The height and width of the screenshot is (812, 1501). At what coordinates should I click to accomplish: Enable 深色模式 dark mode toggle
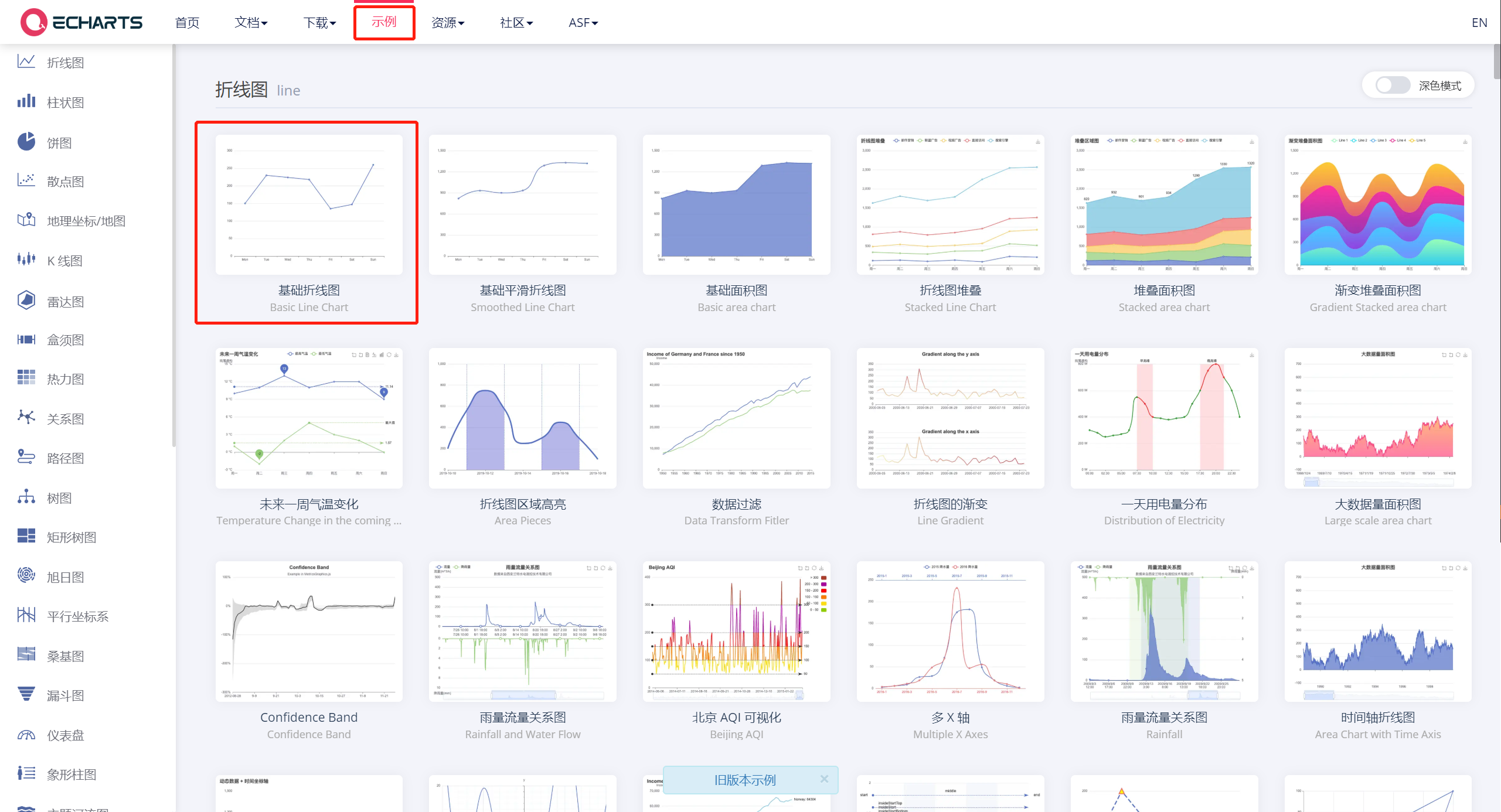tap(1391, 86)
